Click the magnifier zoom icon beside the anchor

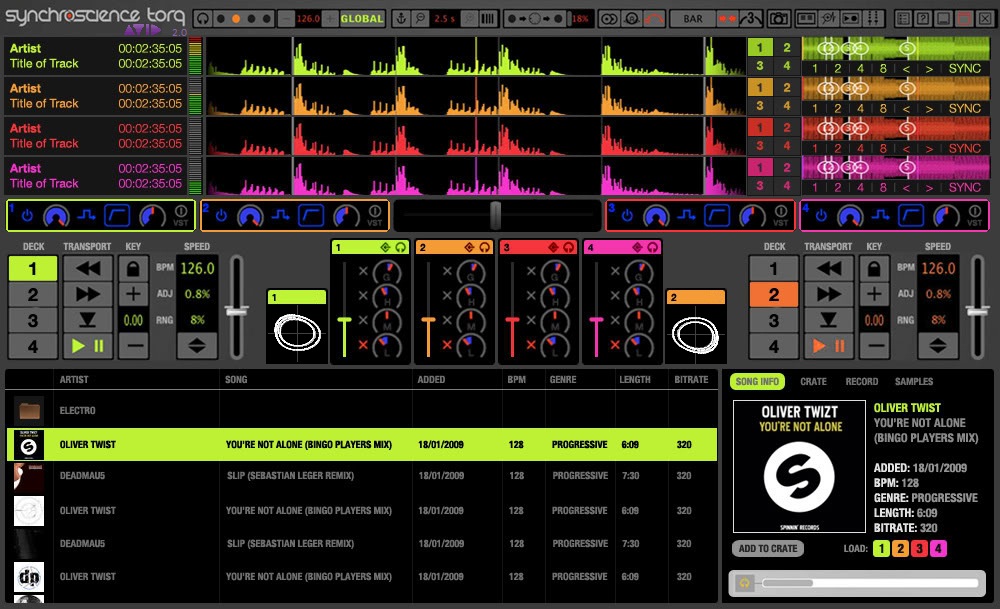pos(420,18)
